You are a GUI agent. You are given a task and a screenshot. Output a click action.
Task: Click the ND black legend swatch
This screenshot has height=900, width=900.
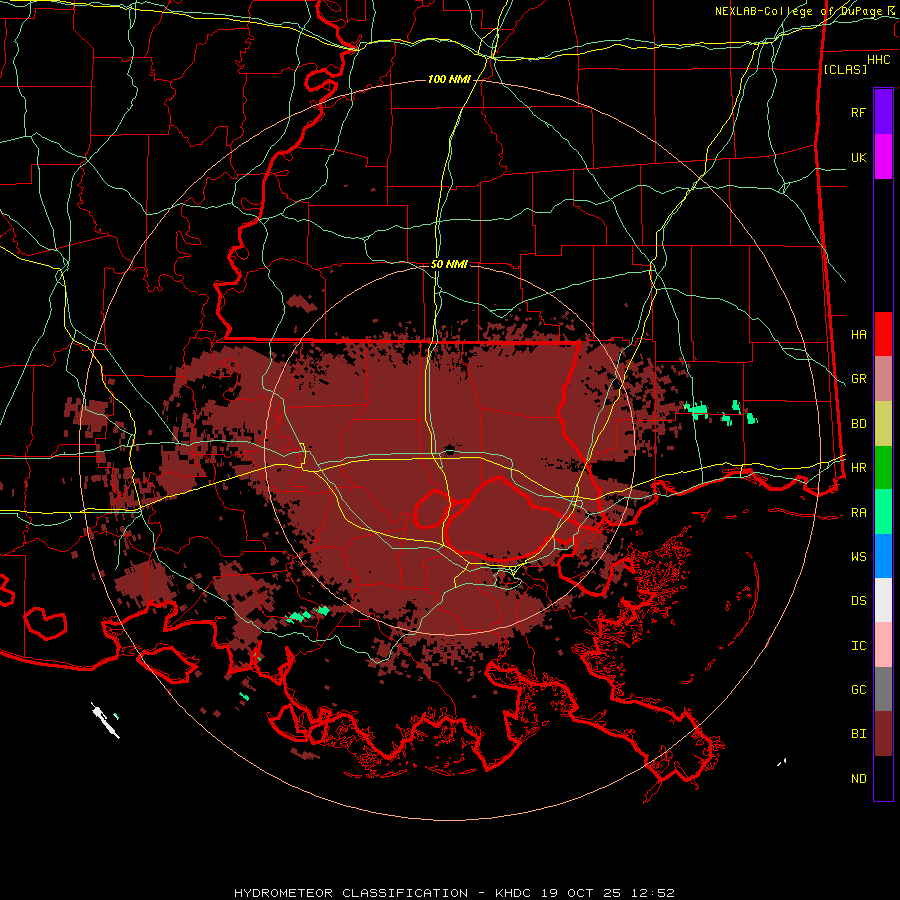tap(883, 778)
